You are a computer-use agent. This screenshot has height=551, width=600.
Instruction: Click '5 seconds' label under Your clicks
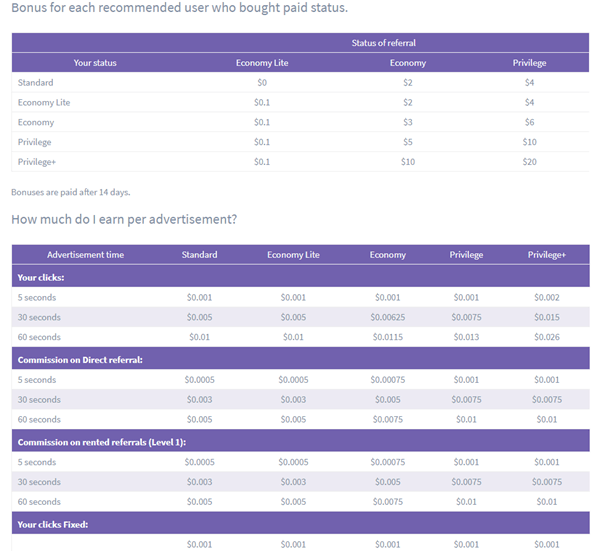[37, 298]
